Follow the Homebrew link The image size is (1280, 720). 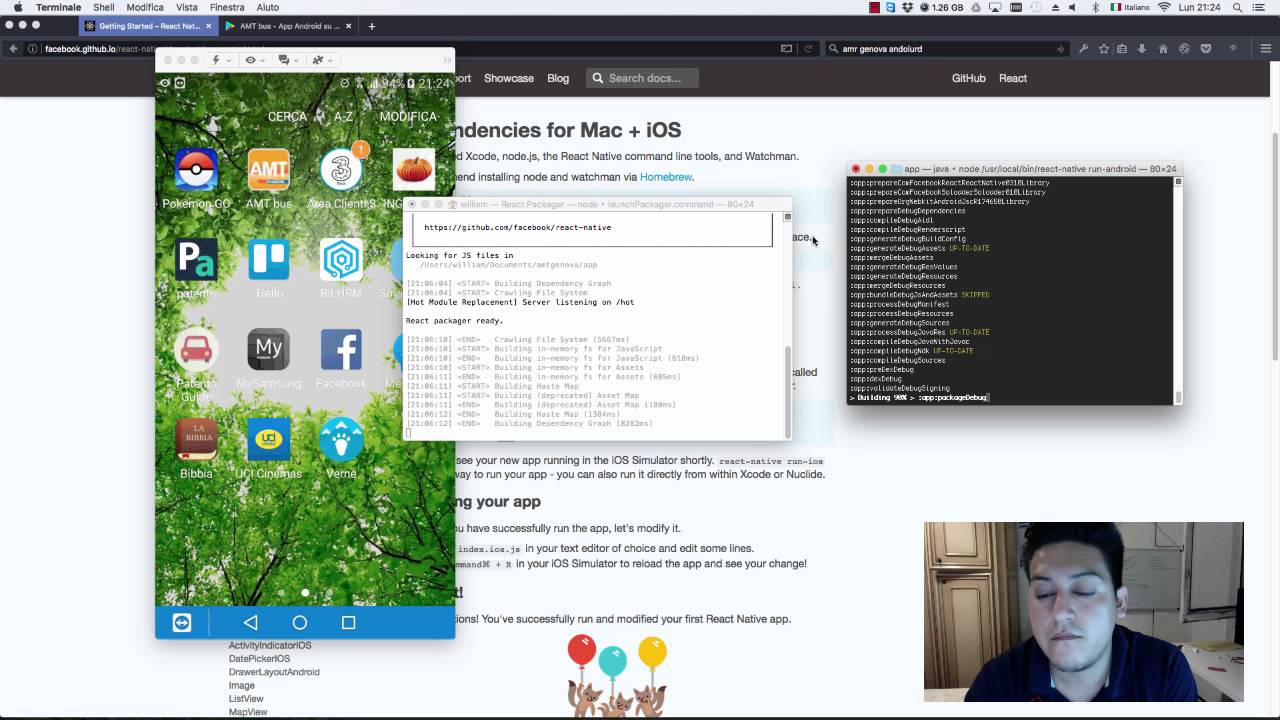click(x=666, y=177)
